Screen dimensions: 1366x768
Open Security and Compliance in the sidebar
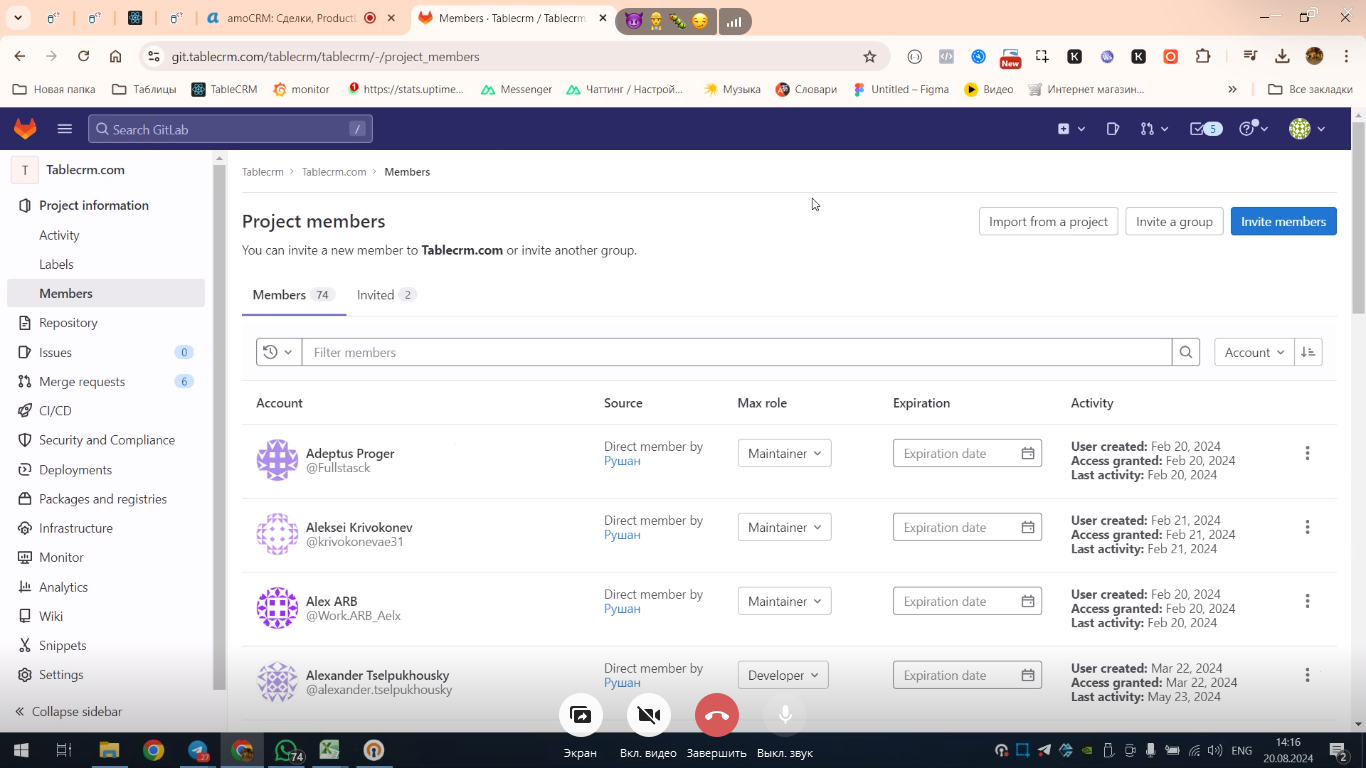[106, 440]
